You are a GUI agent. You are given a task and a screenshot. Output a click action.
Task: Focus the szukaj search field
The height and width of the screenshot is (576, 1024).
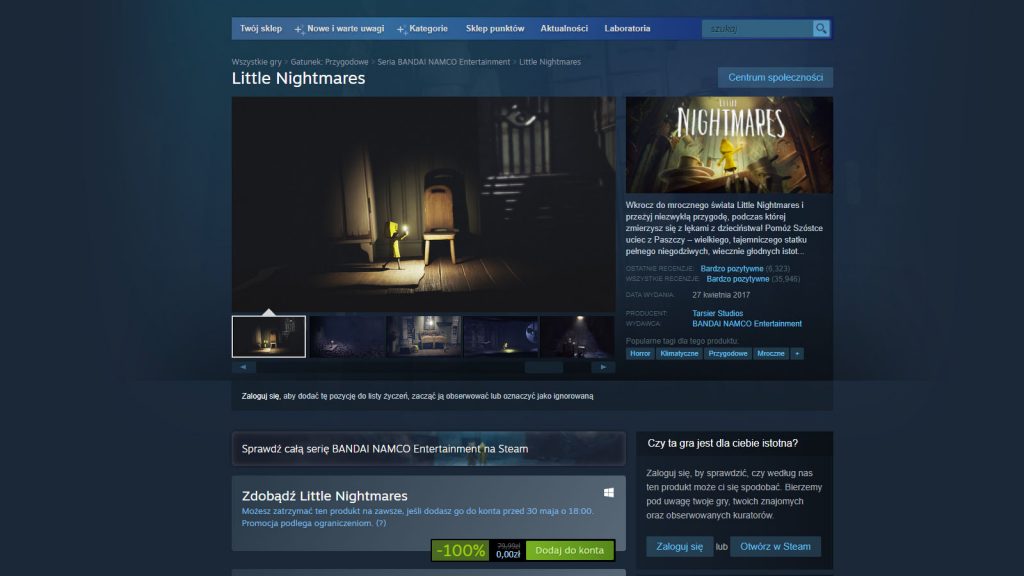click(x=757, y=29)
